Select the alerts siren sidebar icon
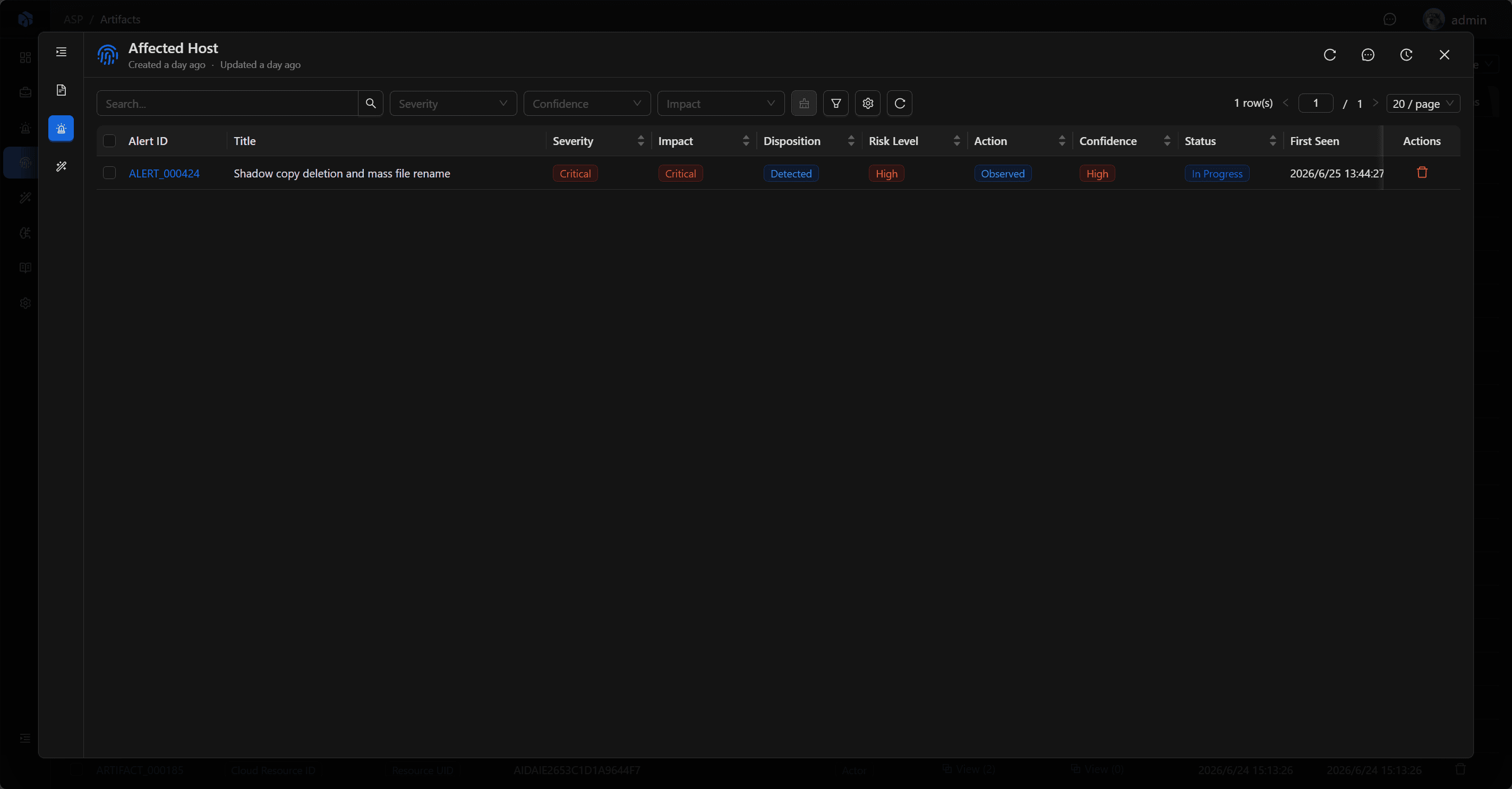The width and height of the screenshot is (1512, 789). pyautogui.click(x=61, y=128)
